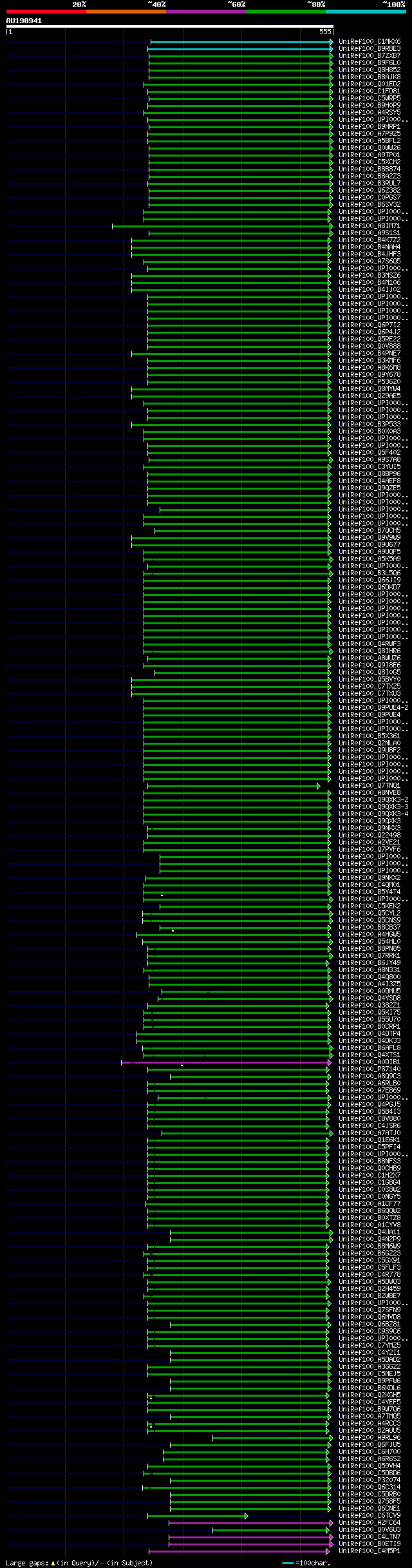Click label UniRef100_A2FC64
The image size is (412, 1568).
click(370, 1523)
